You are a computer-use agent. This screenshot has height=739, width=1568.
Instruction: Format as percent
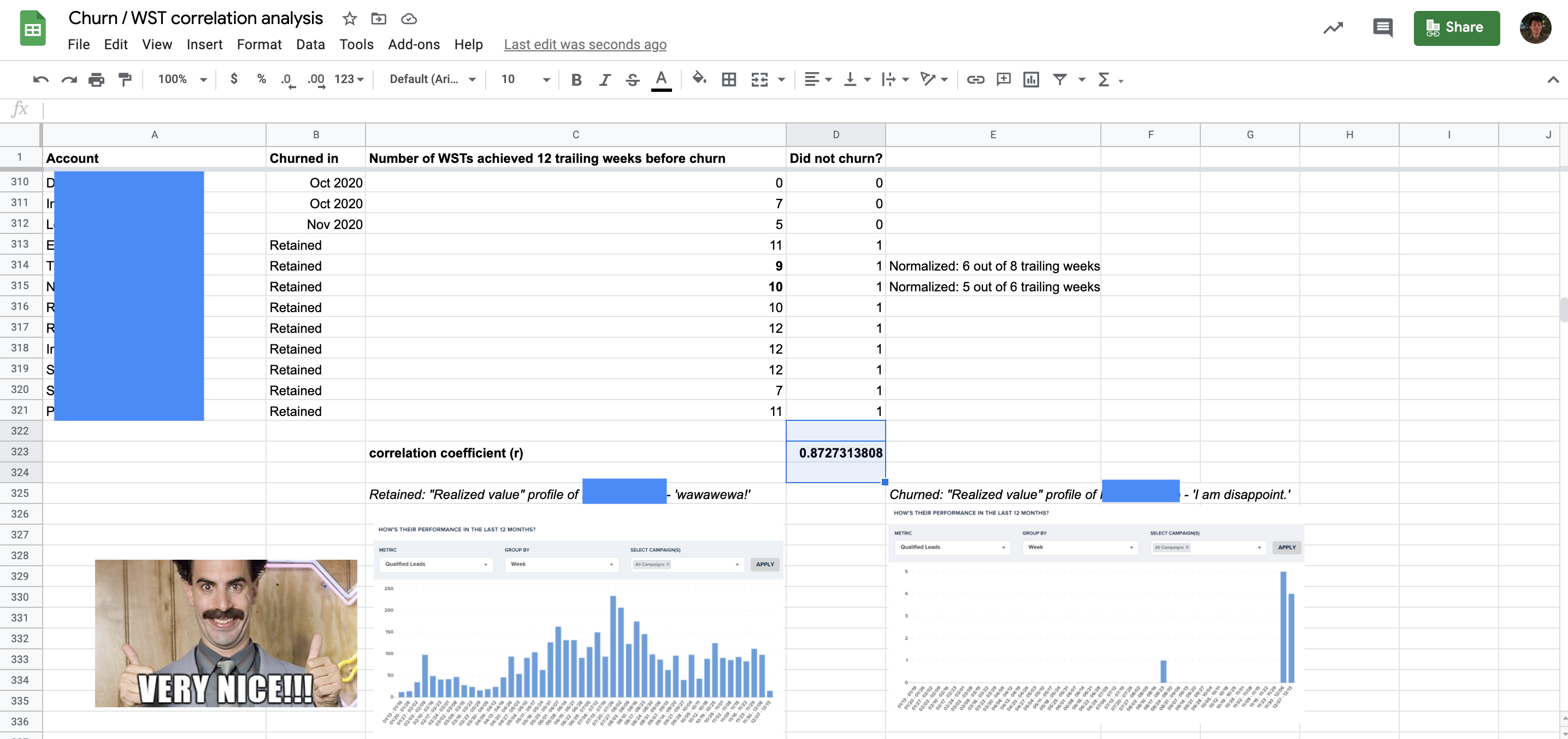pos(262,79)
